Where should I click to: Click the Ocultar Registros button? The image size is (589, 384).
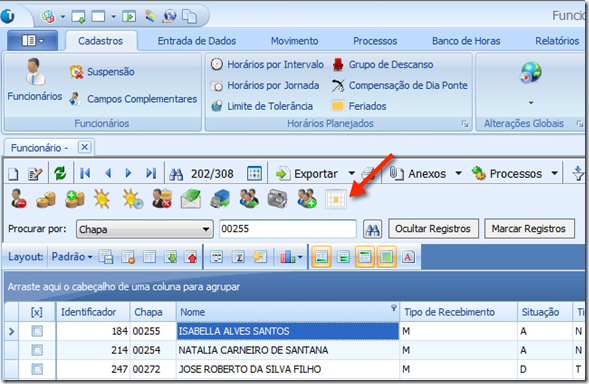[x=433, y=229]
